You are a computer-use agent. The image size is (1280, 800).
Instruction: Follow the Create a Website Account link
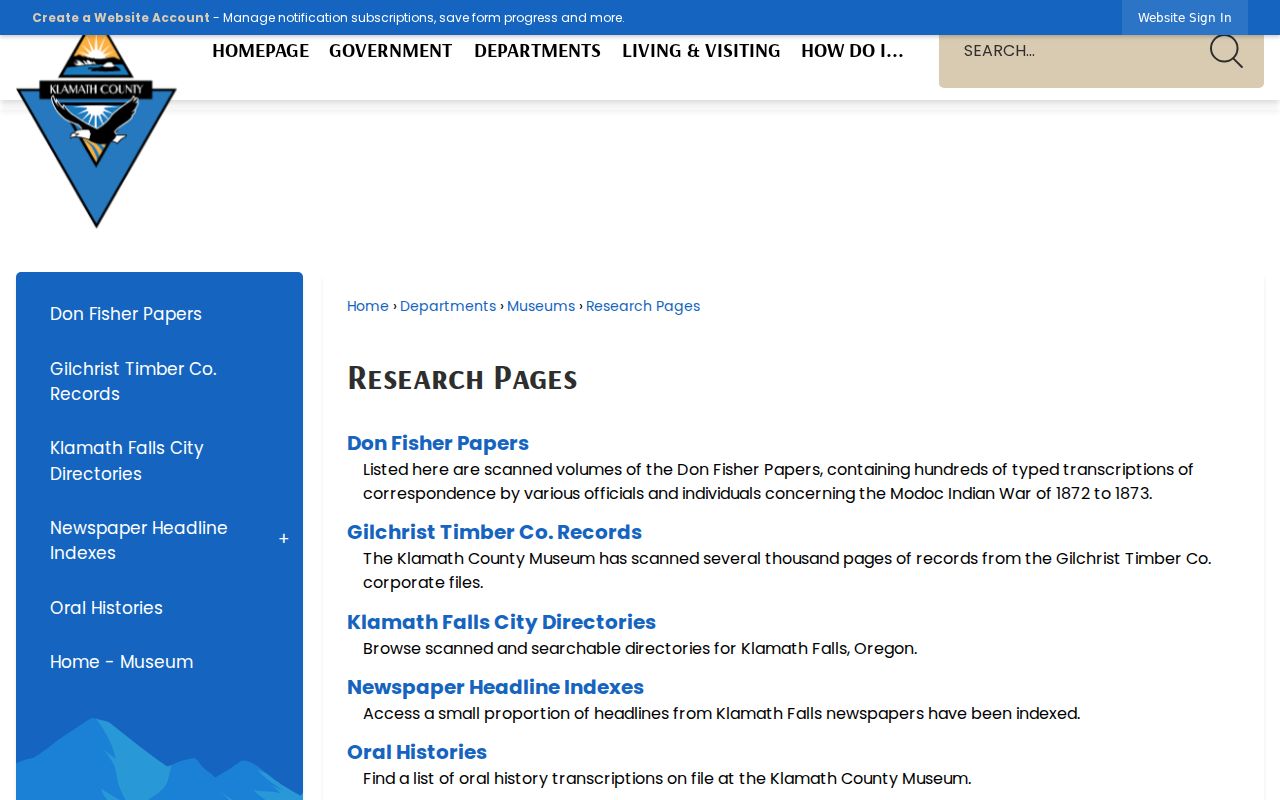[121, 17]
